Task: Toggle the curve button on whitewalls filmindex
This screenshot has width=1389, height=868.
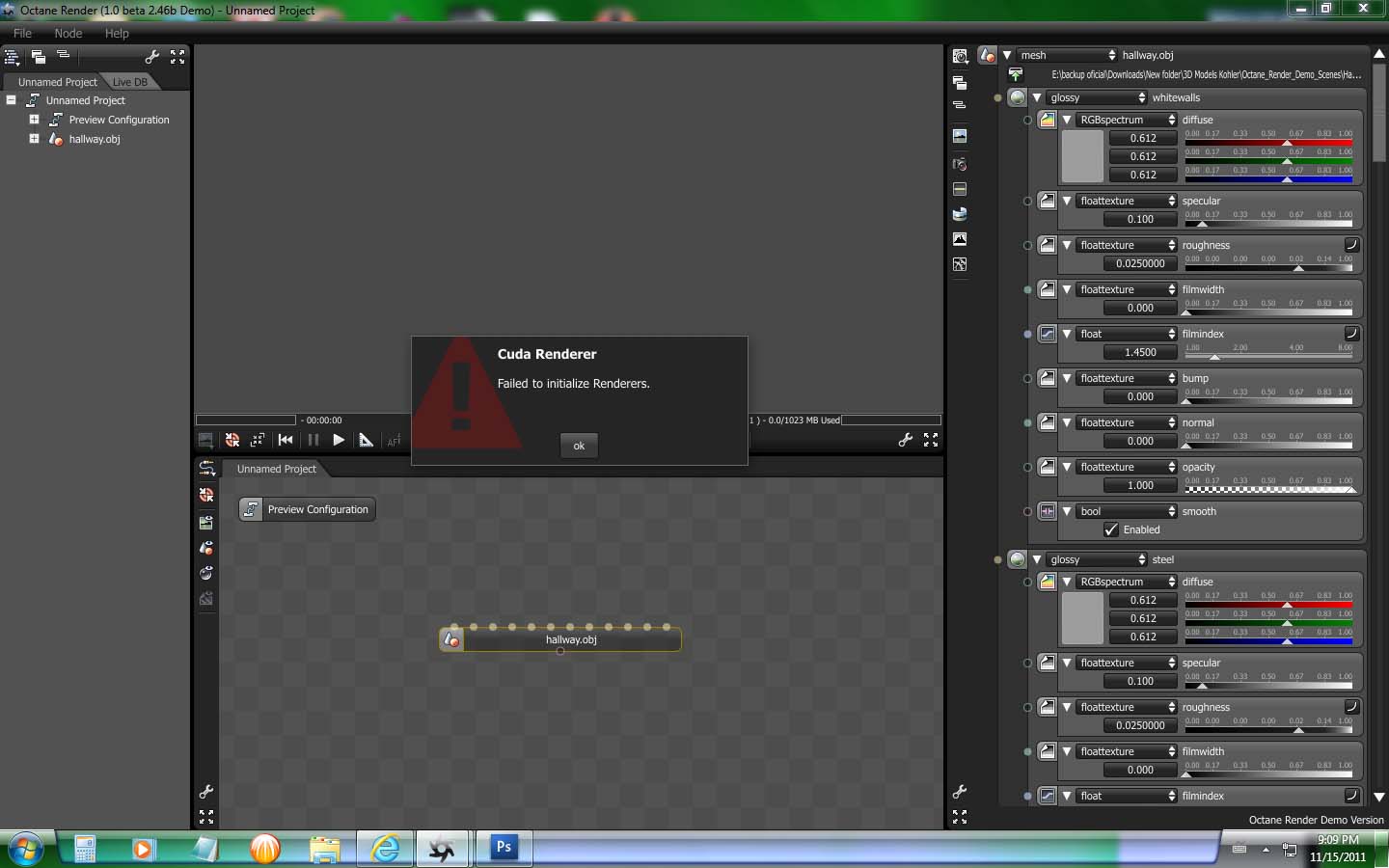Action: [1351, 334]
